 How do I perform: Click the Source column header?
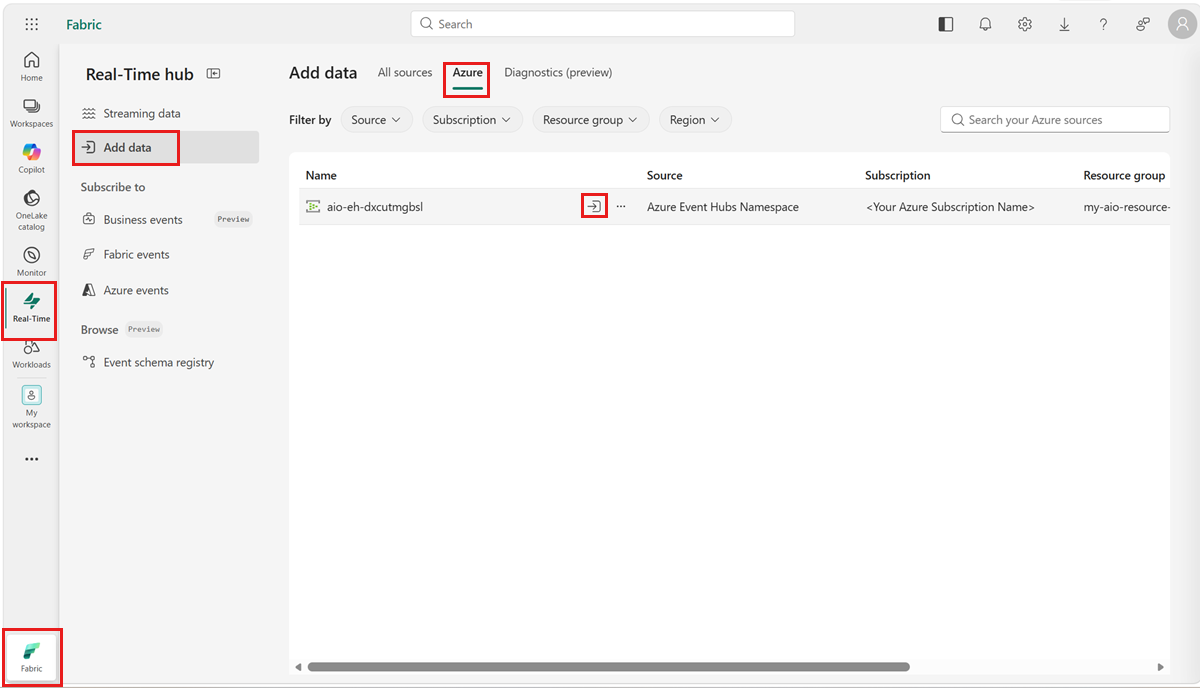(x=664, y=175)
